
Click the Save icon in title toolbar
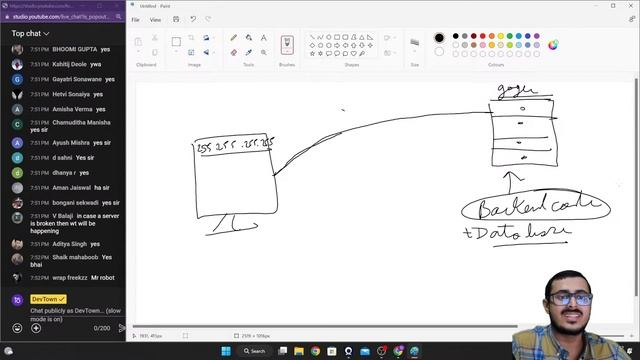(x=176, y=19)
